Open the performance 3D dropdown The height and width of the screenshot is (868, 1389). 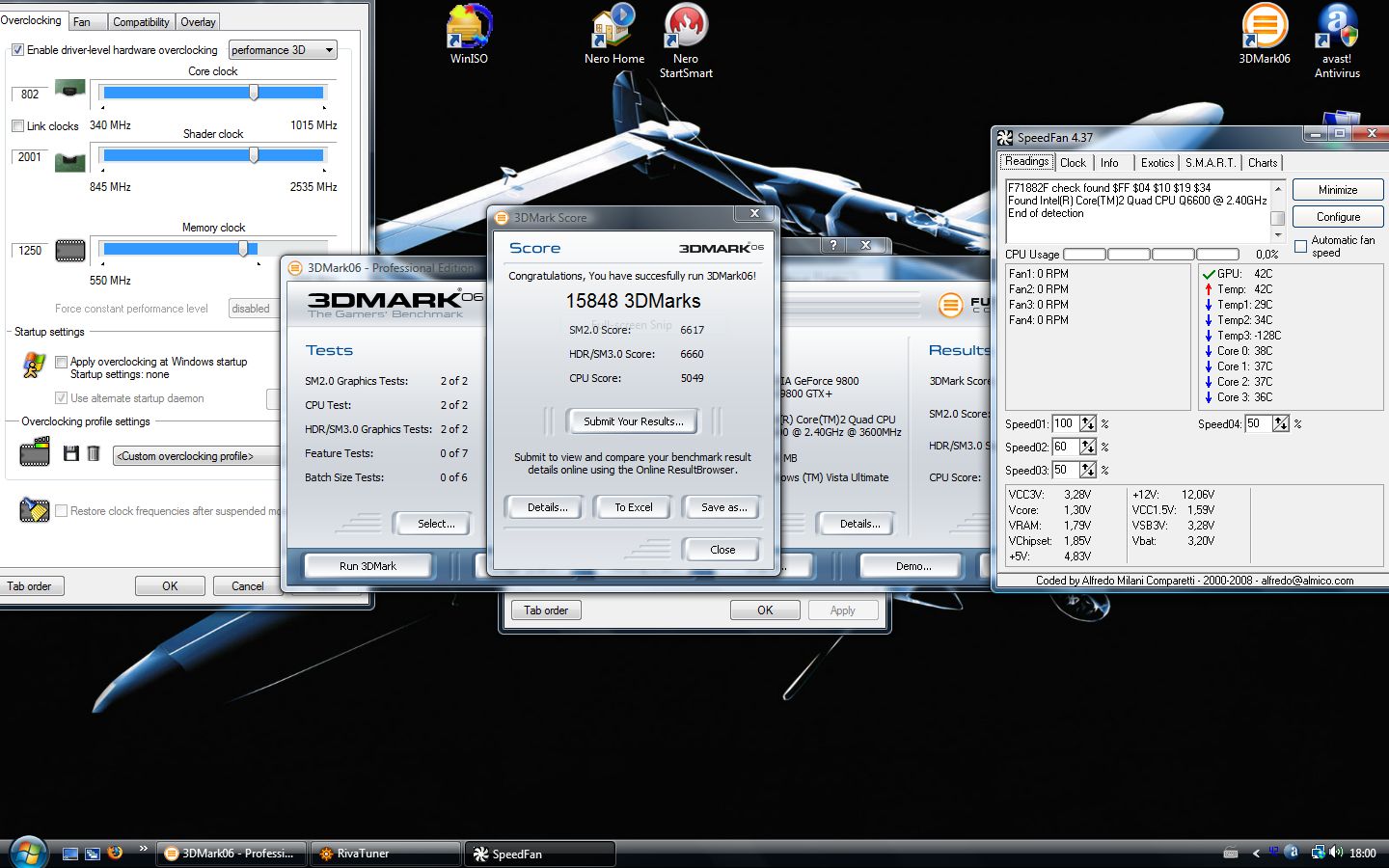282,50
